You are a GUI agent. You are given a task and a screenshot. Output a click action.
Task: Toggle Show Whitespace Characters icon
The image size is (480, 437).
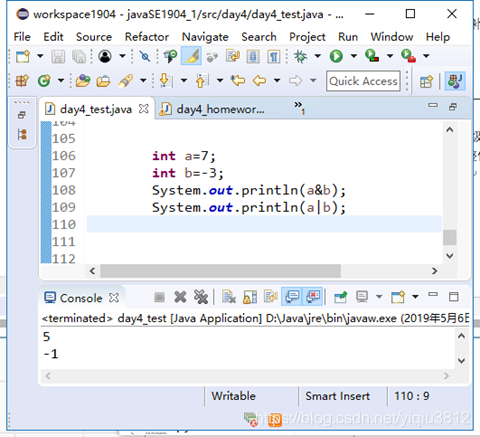pyautogui.click(x=273, y=56)
